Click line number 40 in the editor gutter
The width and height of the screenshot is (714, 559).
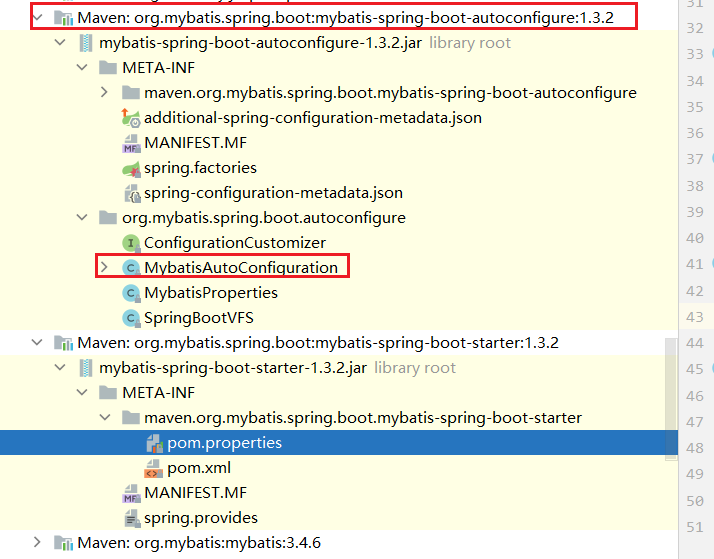(694, 238)
